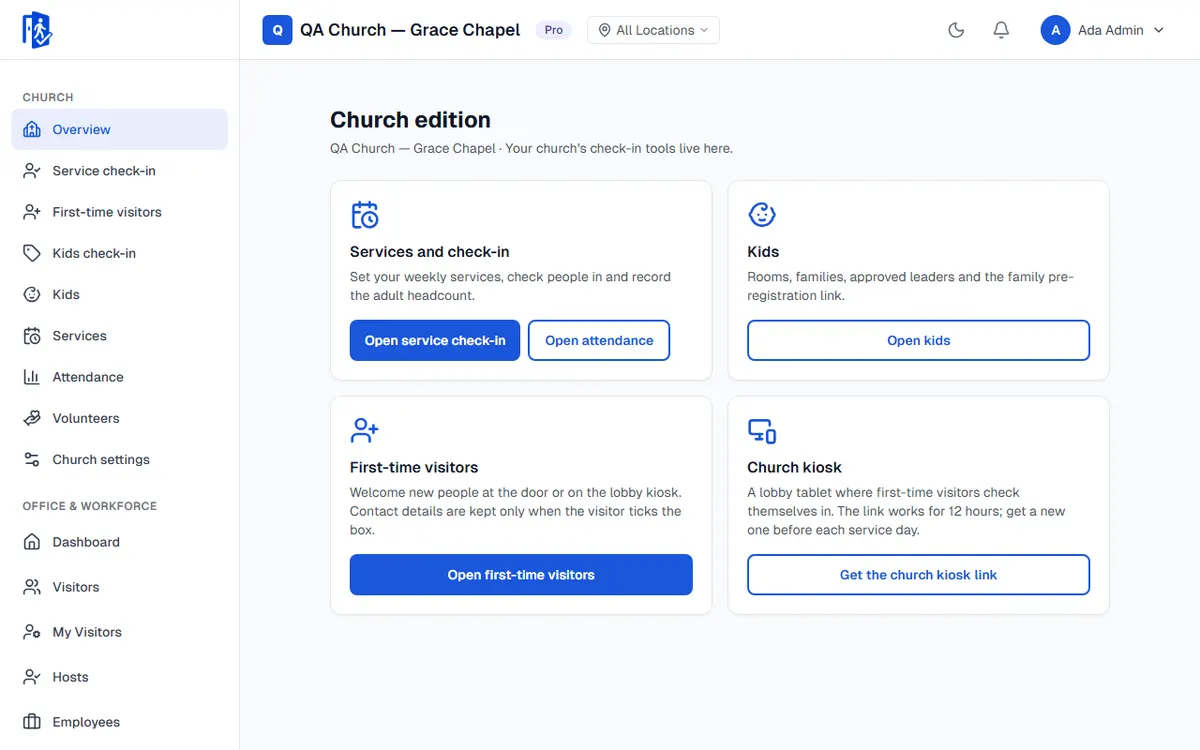Click the First-time visitors sidebar icon

[x=32, y=212]
